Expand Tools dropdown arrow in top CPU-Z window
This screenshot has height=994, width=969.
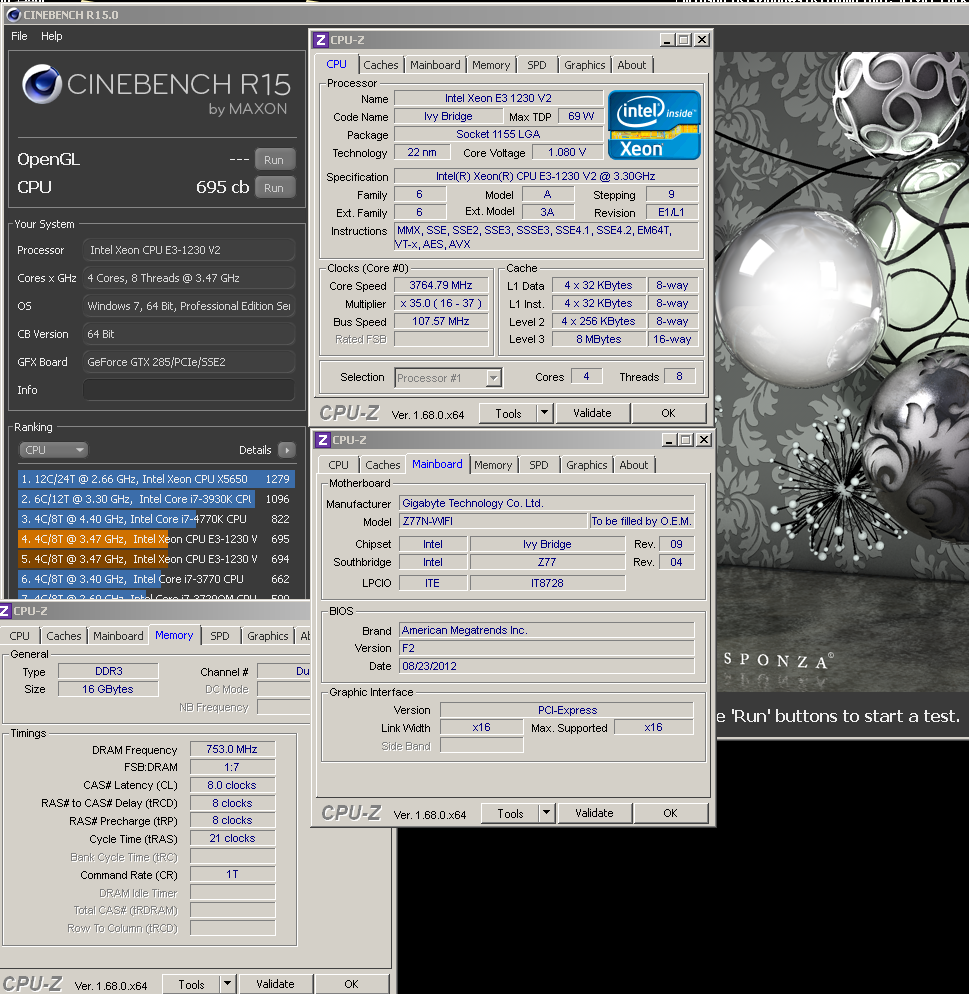[545, 413]
